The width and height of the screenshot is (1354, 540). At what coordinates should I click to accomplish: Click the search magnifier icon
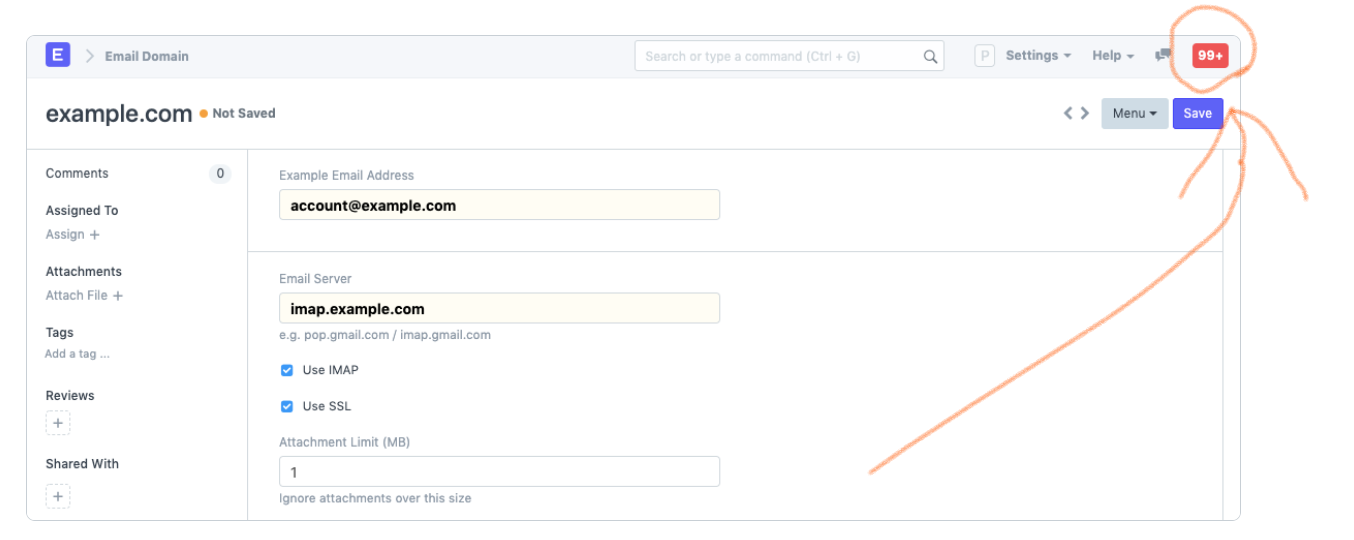click(930, 56)
